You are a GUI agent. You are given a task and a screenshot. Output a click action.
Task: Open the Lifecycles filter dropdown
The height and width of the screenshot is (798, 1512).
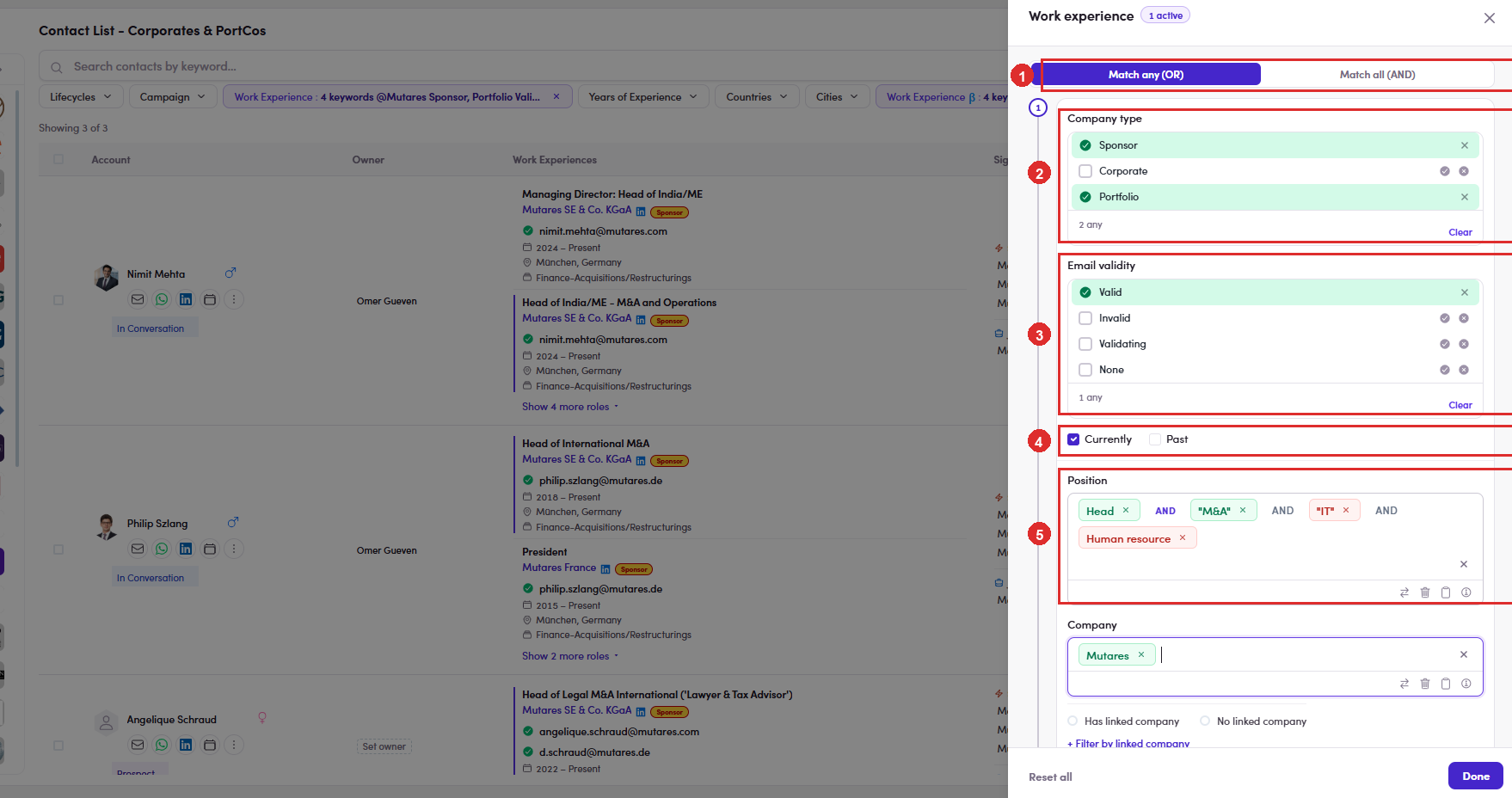81,97
